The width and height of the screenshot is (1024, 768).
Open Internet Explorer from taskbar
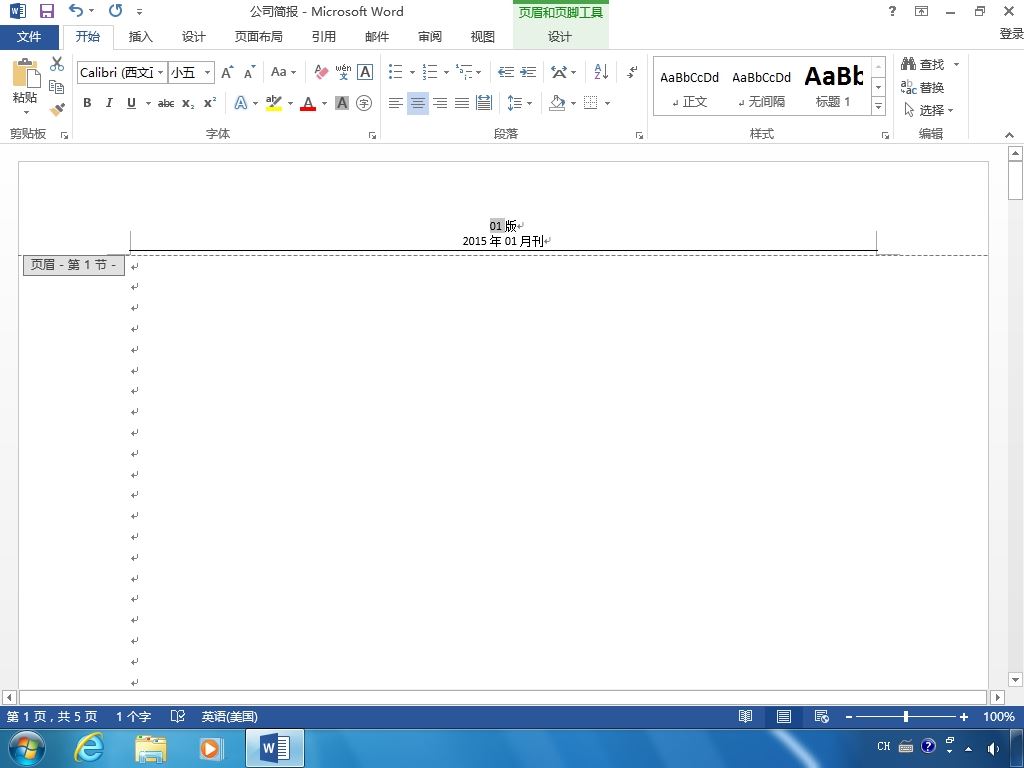(89, 746)
